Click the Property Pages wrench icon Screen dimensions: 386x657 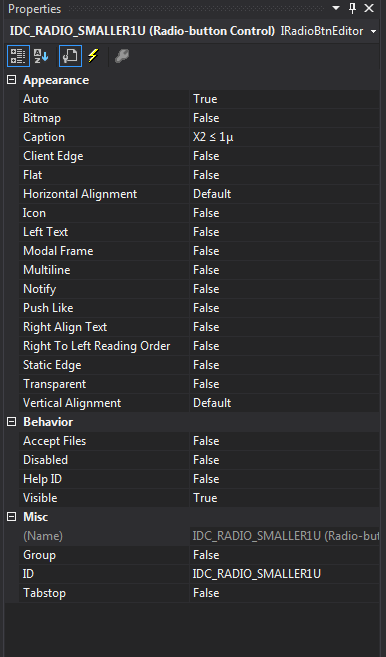(122, 56)
